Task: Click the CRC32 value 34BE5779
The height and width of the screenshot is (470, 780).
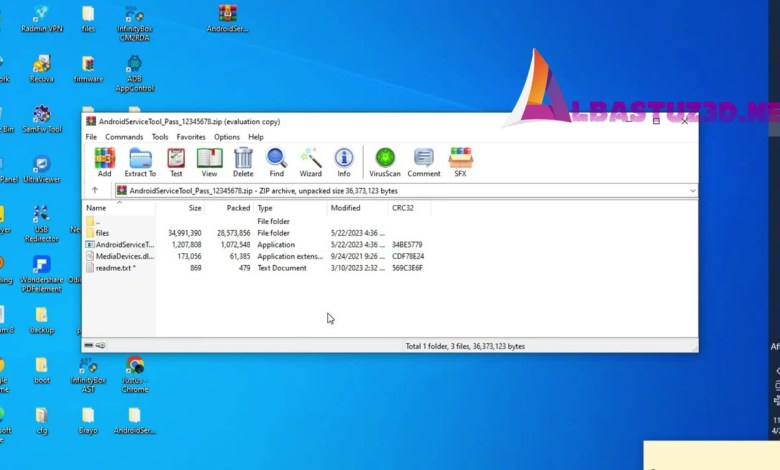Action: click(x=407, y=245)
